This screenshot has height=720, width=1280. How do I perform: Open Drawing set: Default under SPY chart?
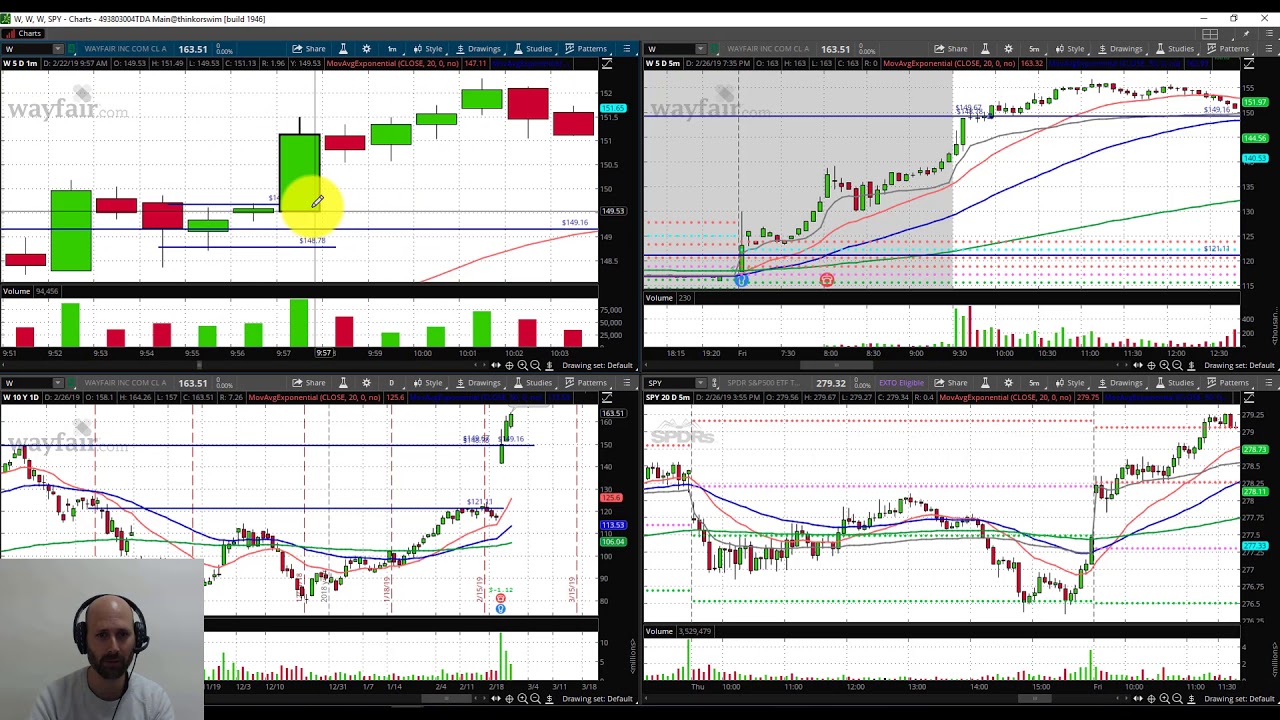pos(1239,699)
